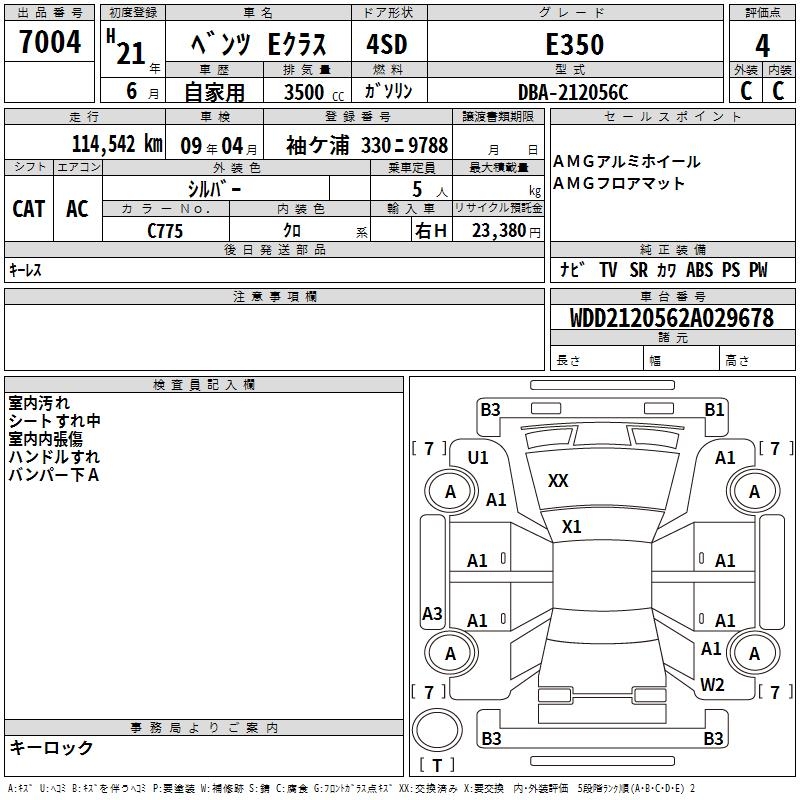Click the upper-right wheel circle marked A
800x800 pixels.
click(x=754, y=491)
